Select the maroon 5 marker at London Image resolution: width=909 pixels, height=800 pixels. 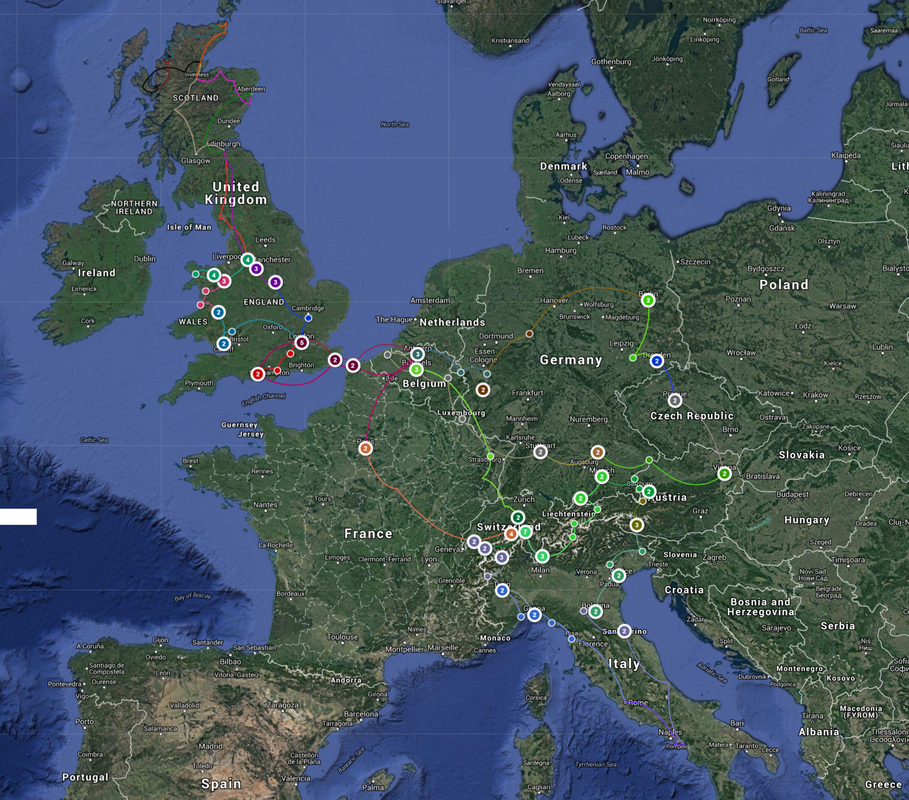[x=301, y=343]
